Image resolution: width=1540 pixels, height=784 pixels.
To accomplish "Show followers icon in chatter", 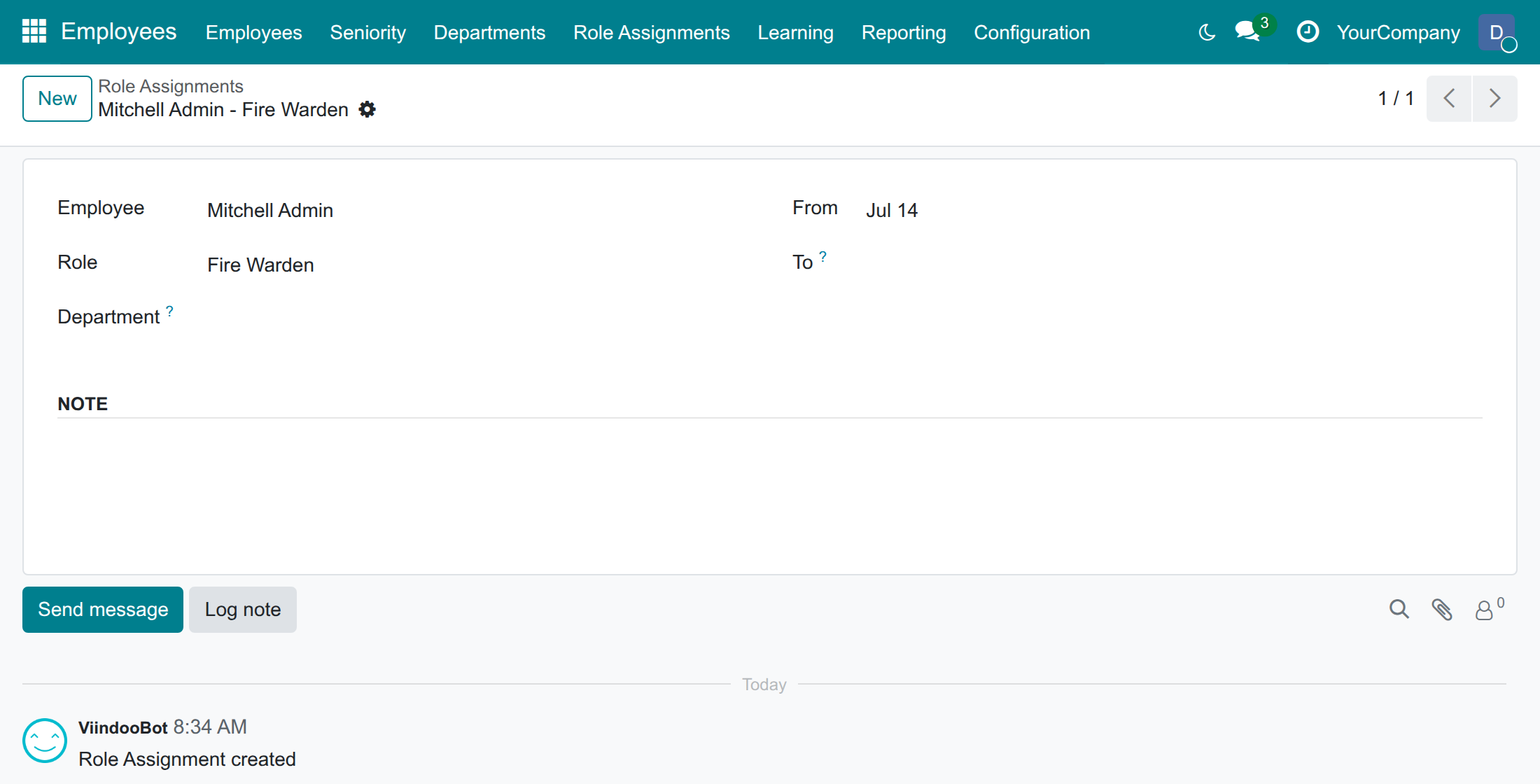I will [x=1489, y=609].
